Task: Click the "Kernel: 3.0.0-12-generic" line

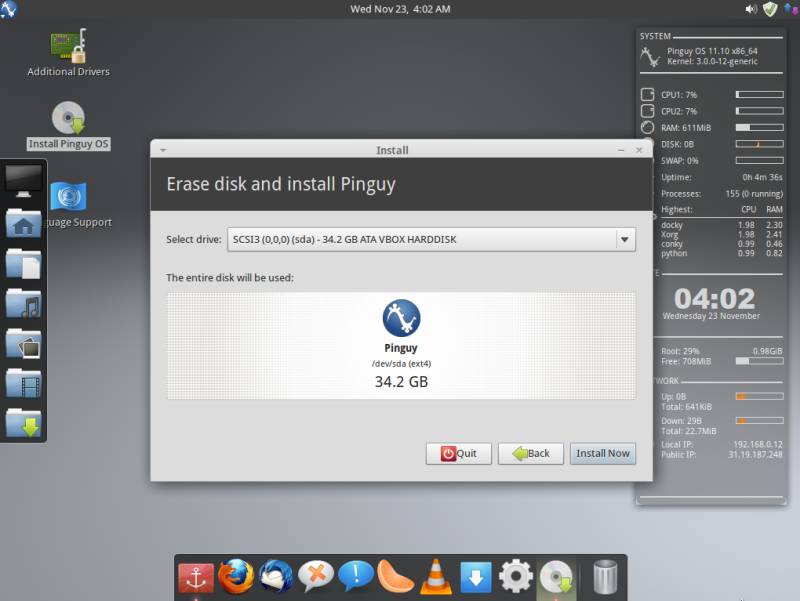Action: tap(712, 61)
